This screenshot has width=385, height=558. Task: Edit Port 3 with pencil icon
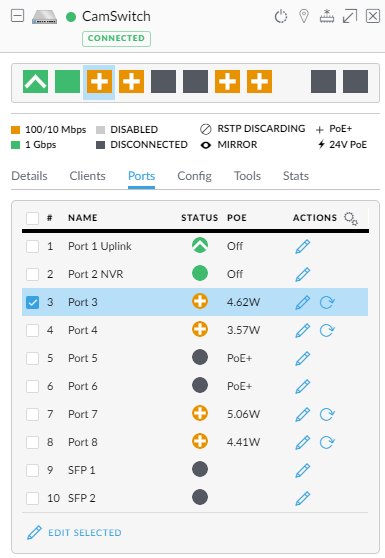(x=302, y=302)
